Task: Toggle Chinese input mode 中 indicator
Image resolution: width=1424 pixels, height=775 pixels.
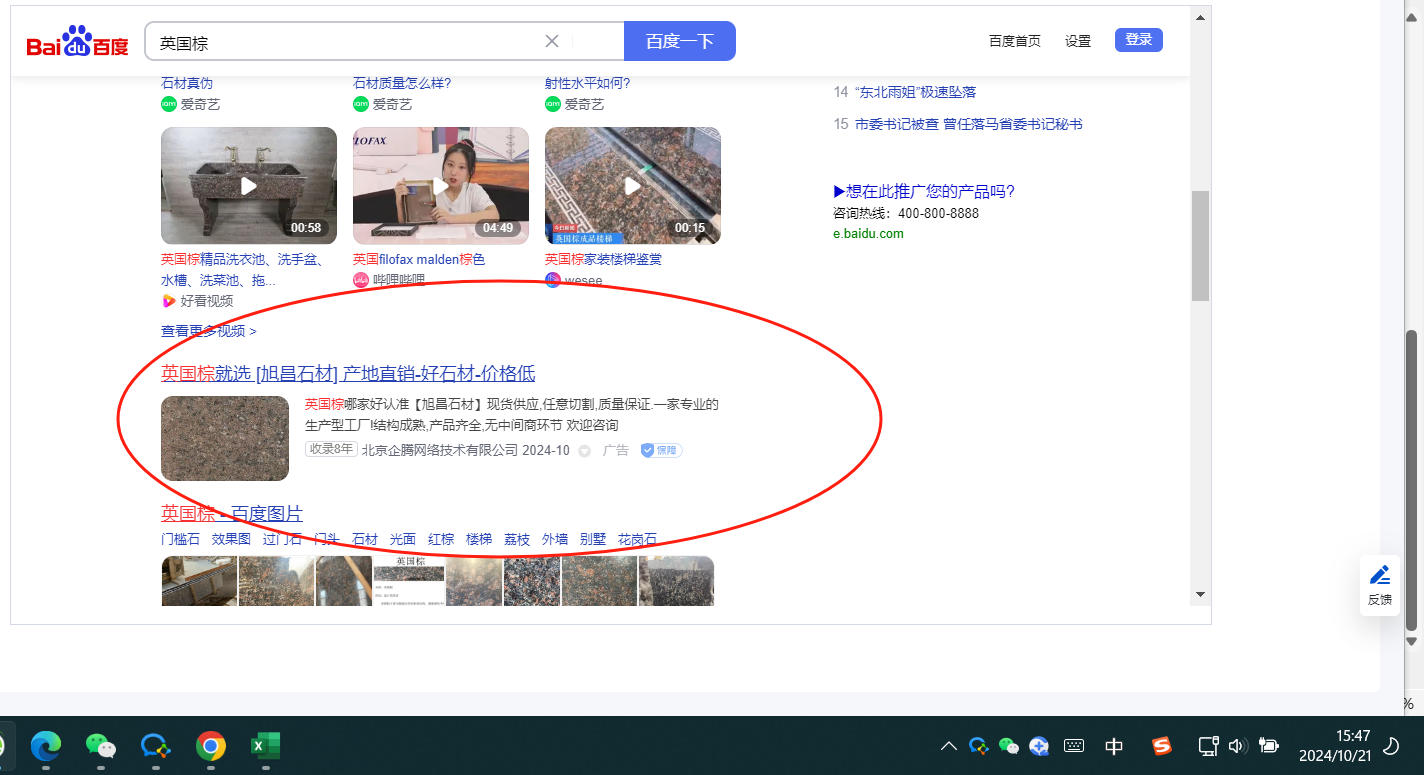Action: (x=1114, y=746)
